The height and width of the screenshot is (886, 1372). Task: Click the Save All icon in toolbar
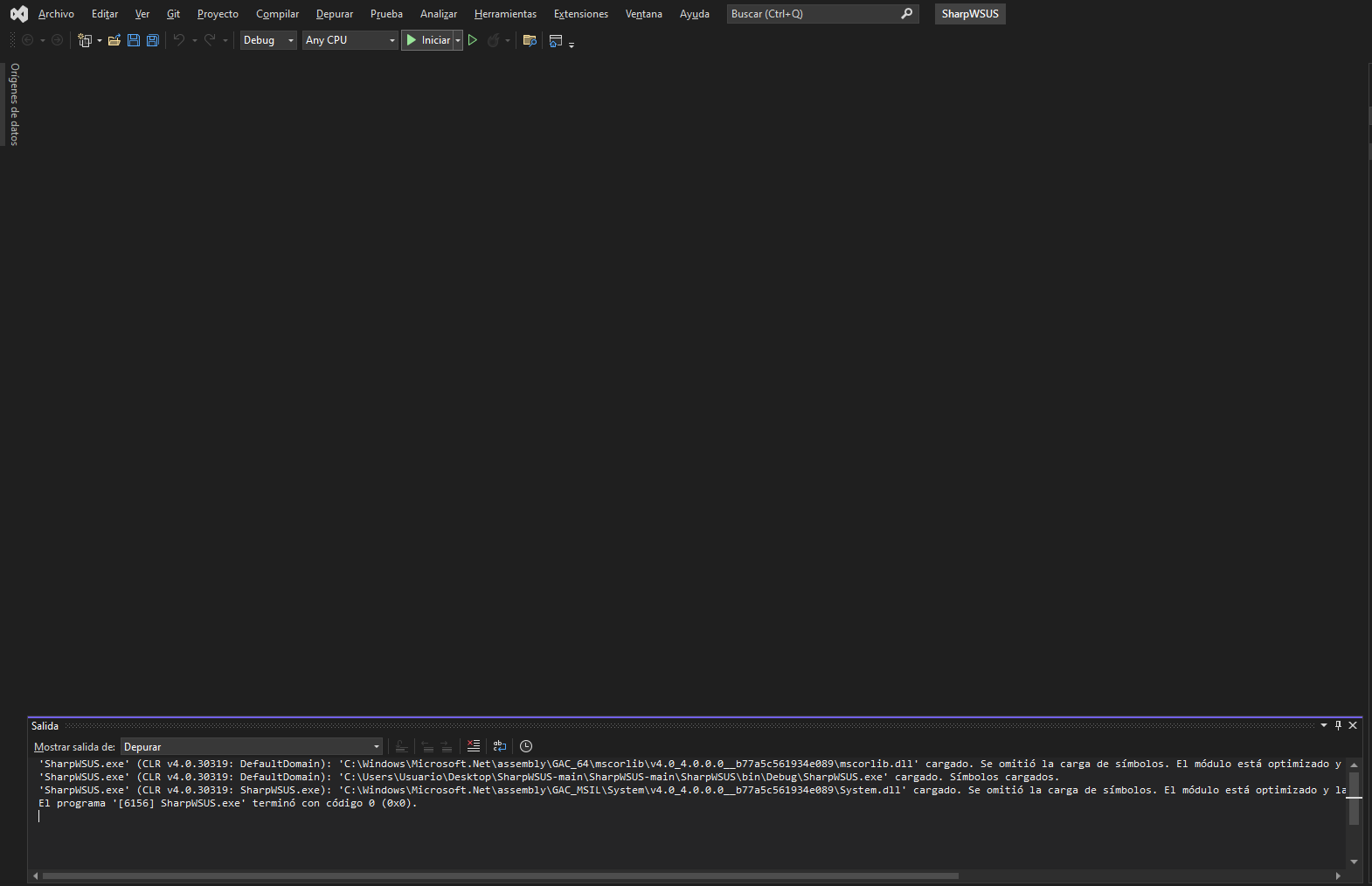click(x=153, y=40)
